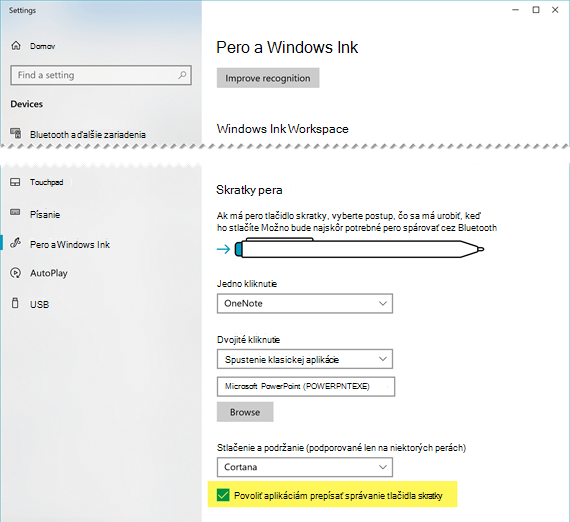Go to Touchpad settings

[47, 182]
